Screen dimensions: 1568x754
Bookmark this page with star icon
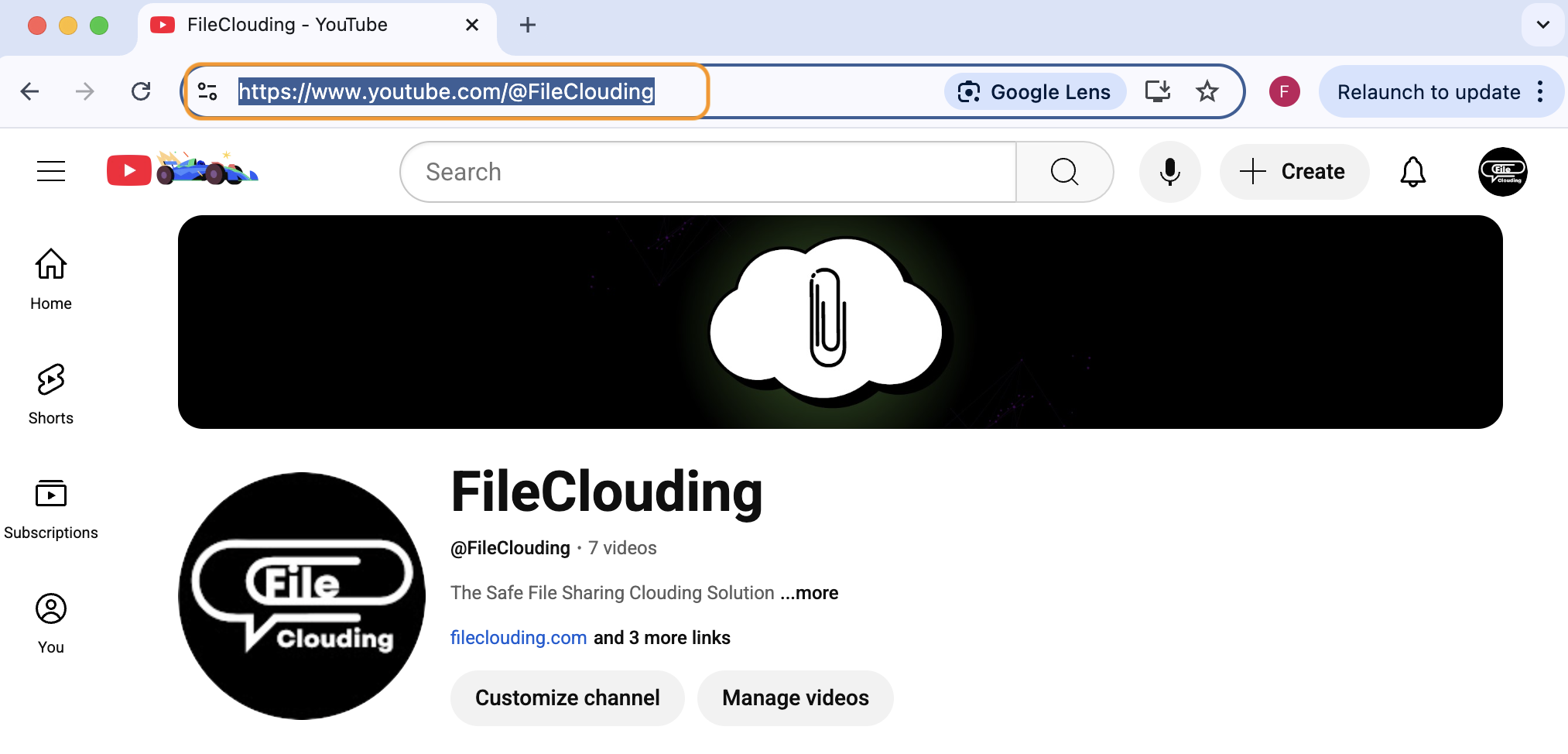tap(1207, 92)
